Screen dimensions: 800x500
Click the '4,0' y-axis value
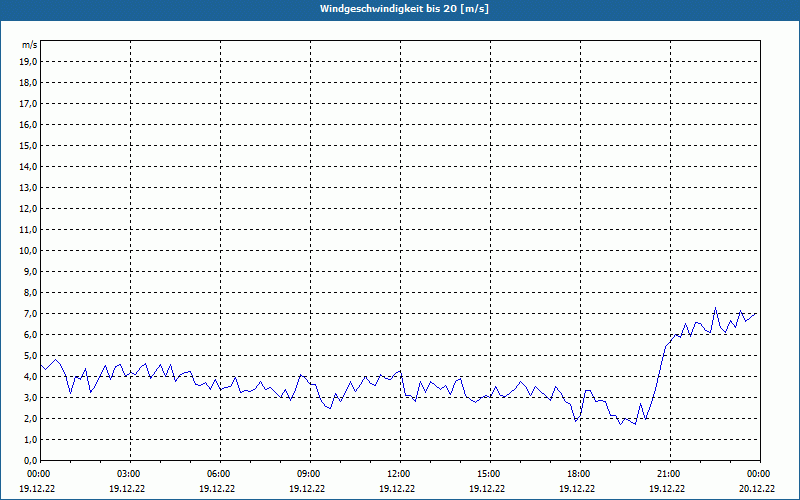(x=30, y=377)
